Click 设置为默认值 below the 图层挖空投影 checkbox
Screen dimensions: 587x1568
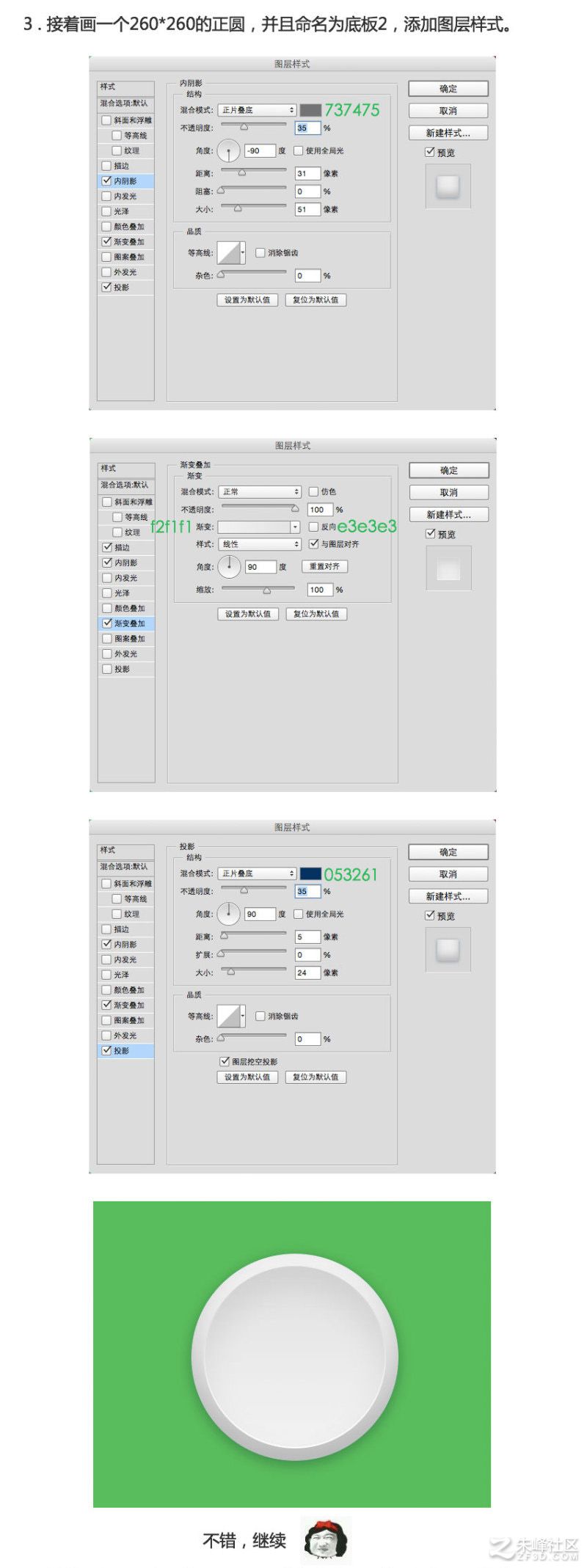pos(247,1077)
